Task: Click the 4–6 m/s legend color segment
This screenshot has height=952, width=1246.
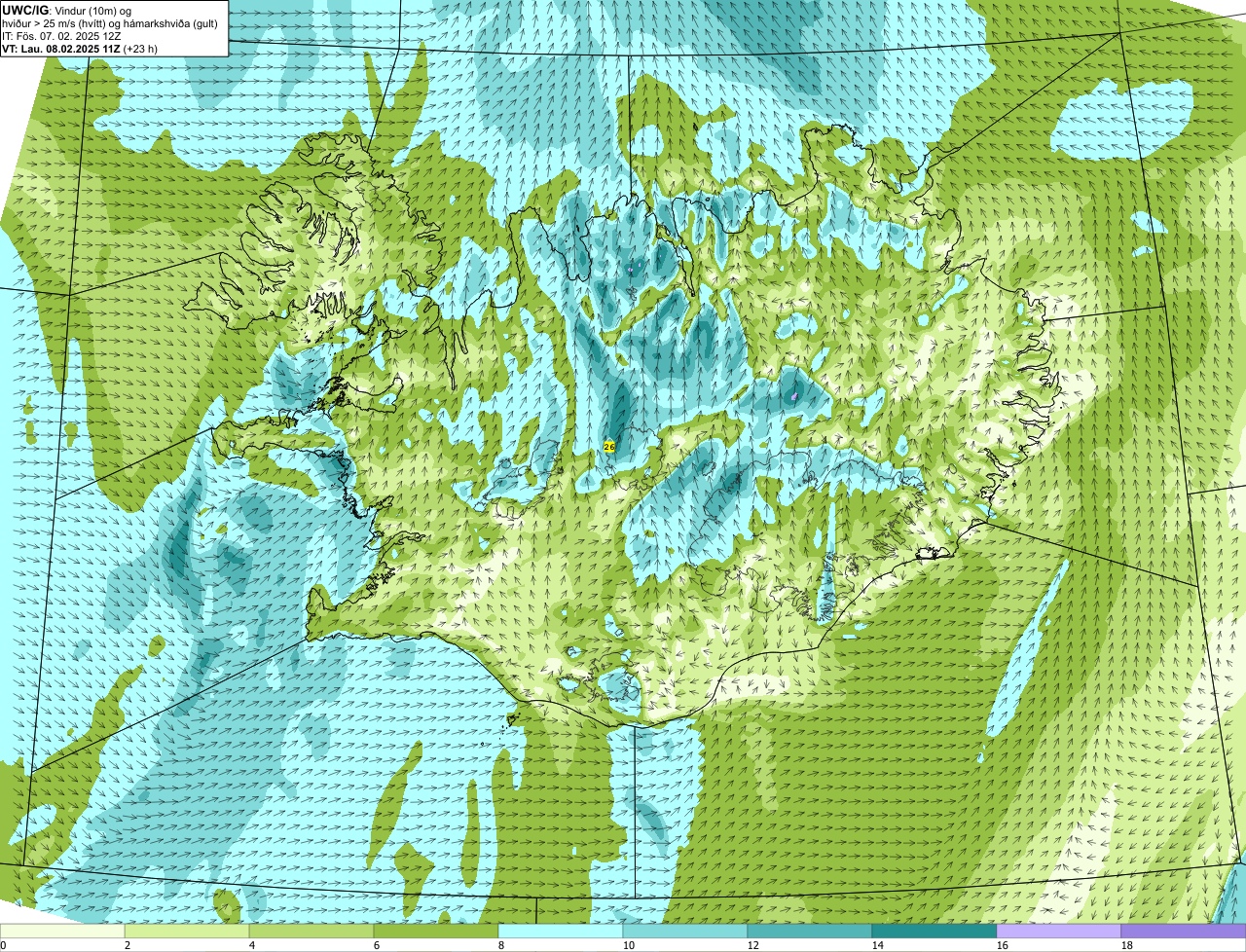Action: (311, 932)
